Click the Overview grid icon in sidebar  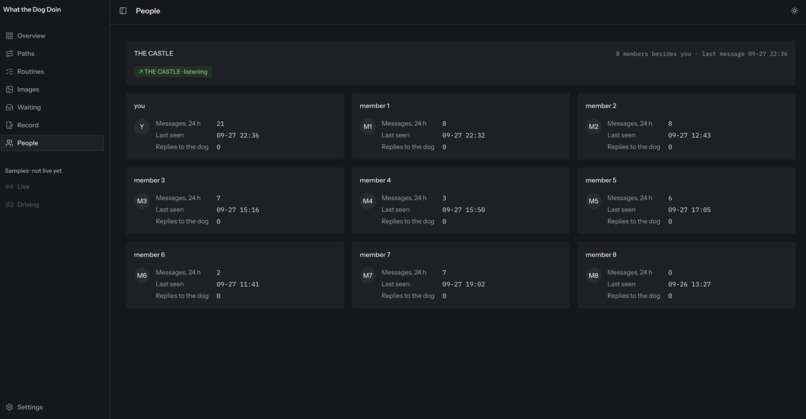9,35
